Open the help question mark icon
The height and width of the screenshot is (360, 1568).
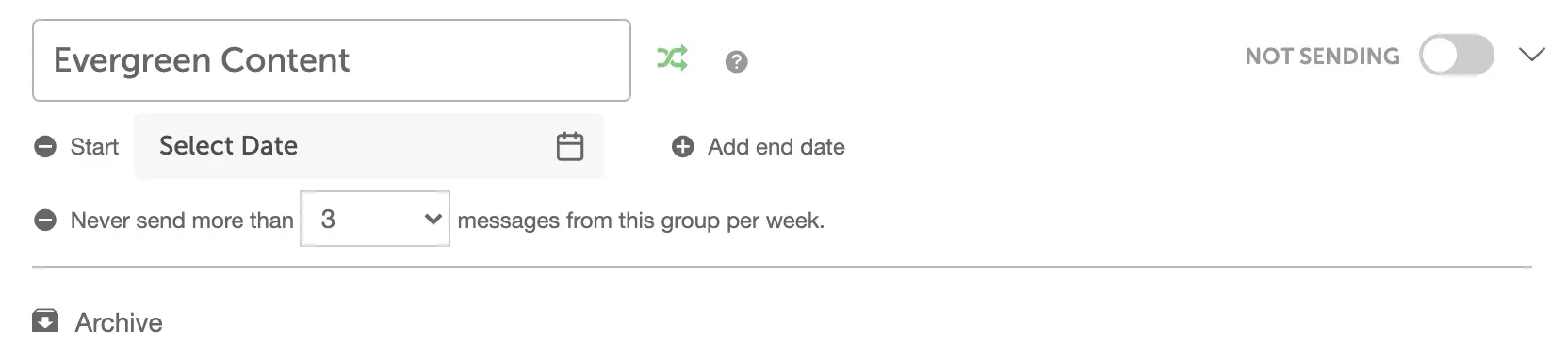[736, 61]
